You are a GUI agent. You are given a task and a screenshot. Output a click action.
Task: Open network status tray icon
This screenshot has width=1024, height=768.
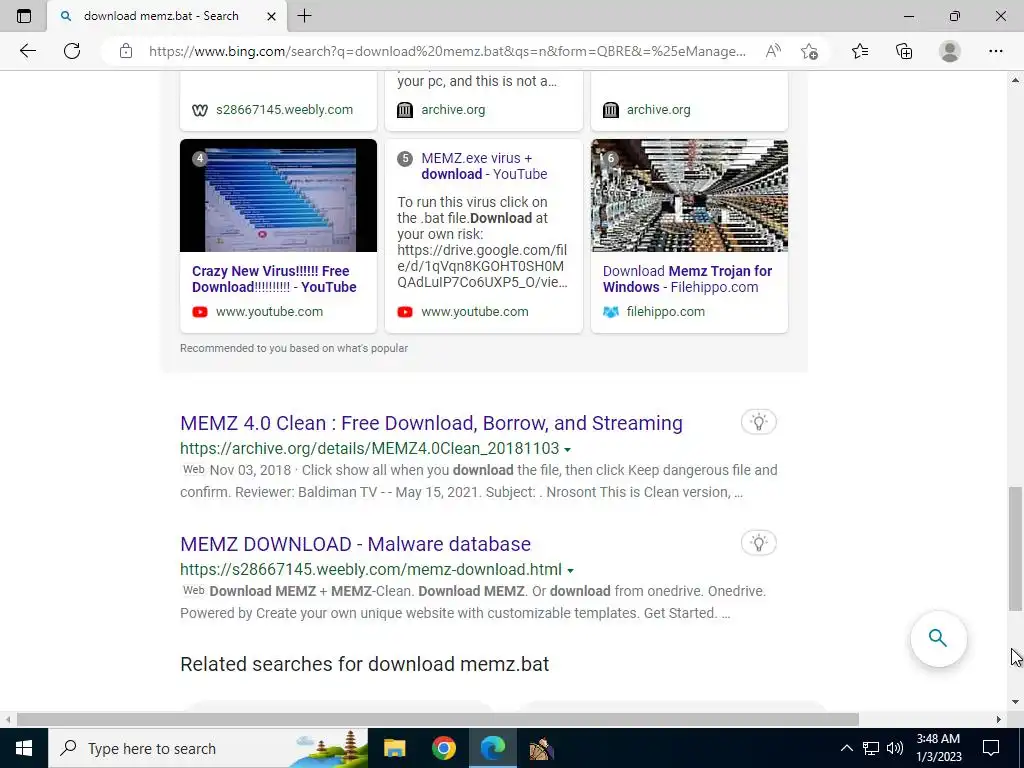pos(871,748)
